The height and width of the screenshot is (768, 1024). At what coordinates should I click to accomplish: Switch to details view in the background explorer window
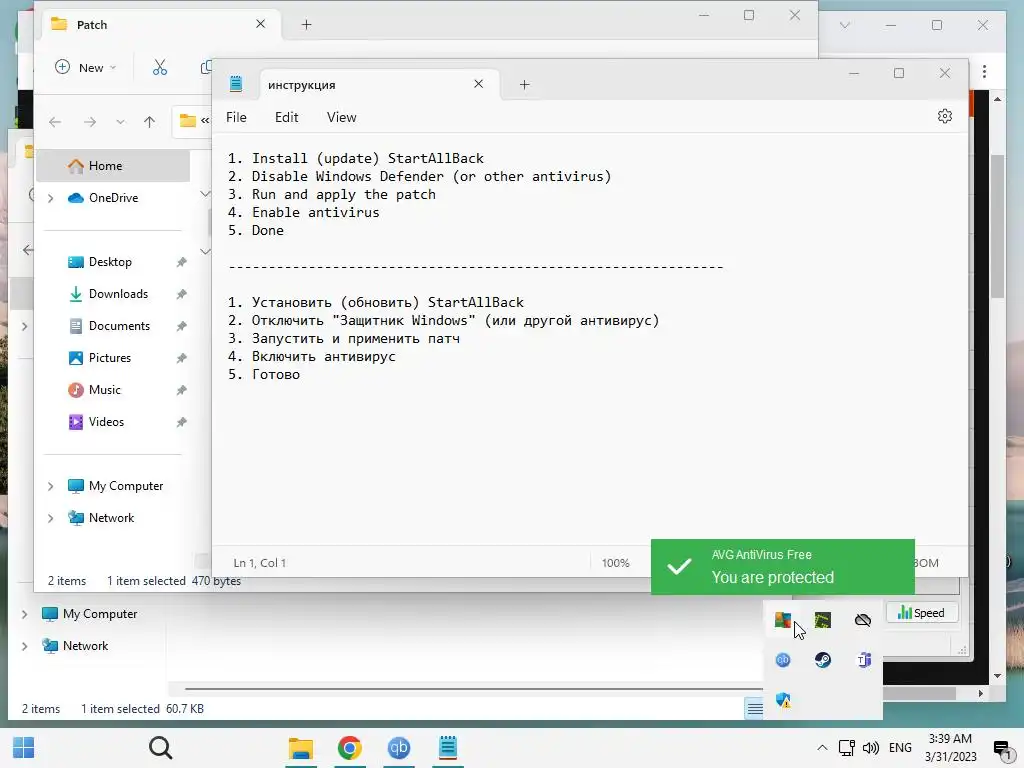point(754,708)
